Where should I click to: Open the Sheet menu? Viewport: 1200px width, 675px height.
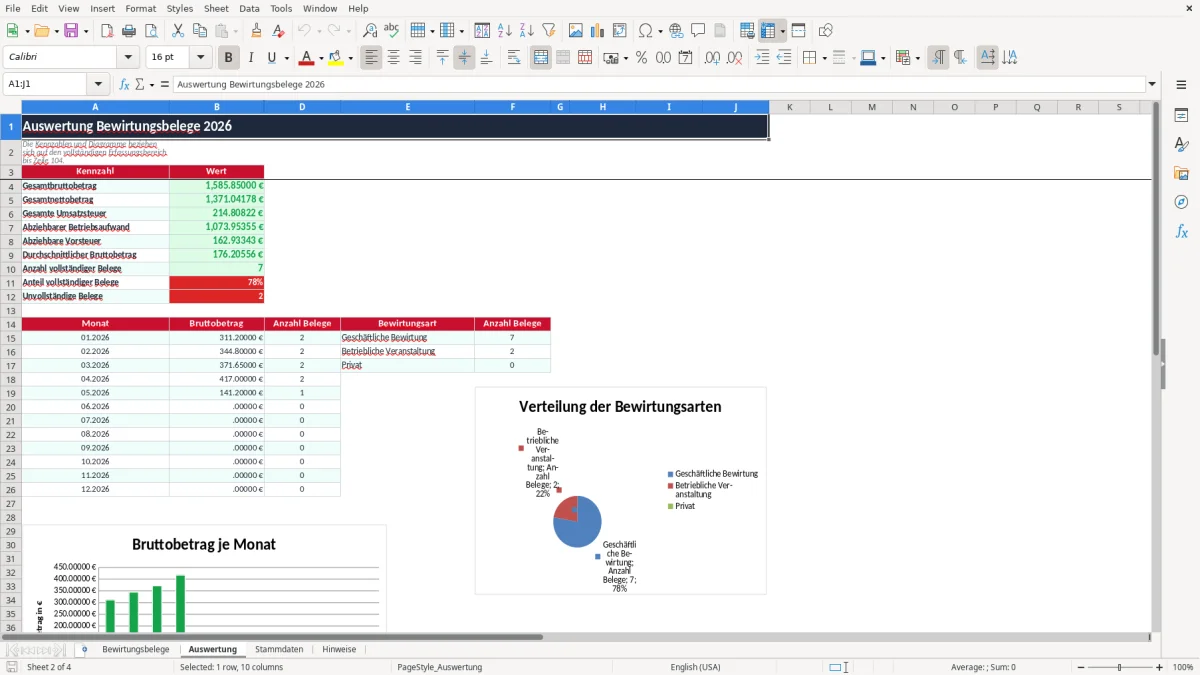216,8
